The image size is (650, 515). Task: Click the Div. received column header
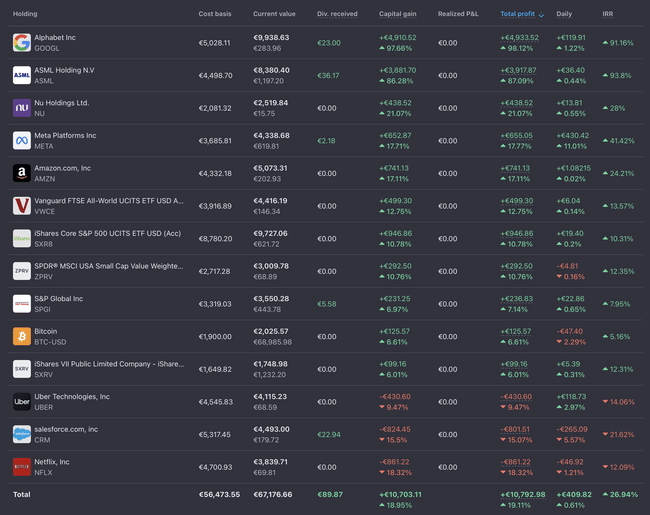click(337, 15)
